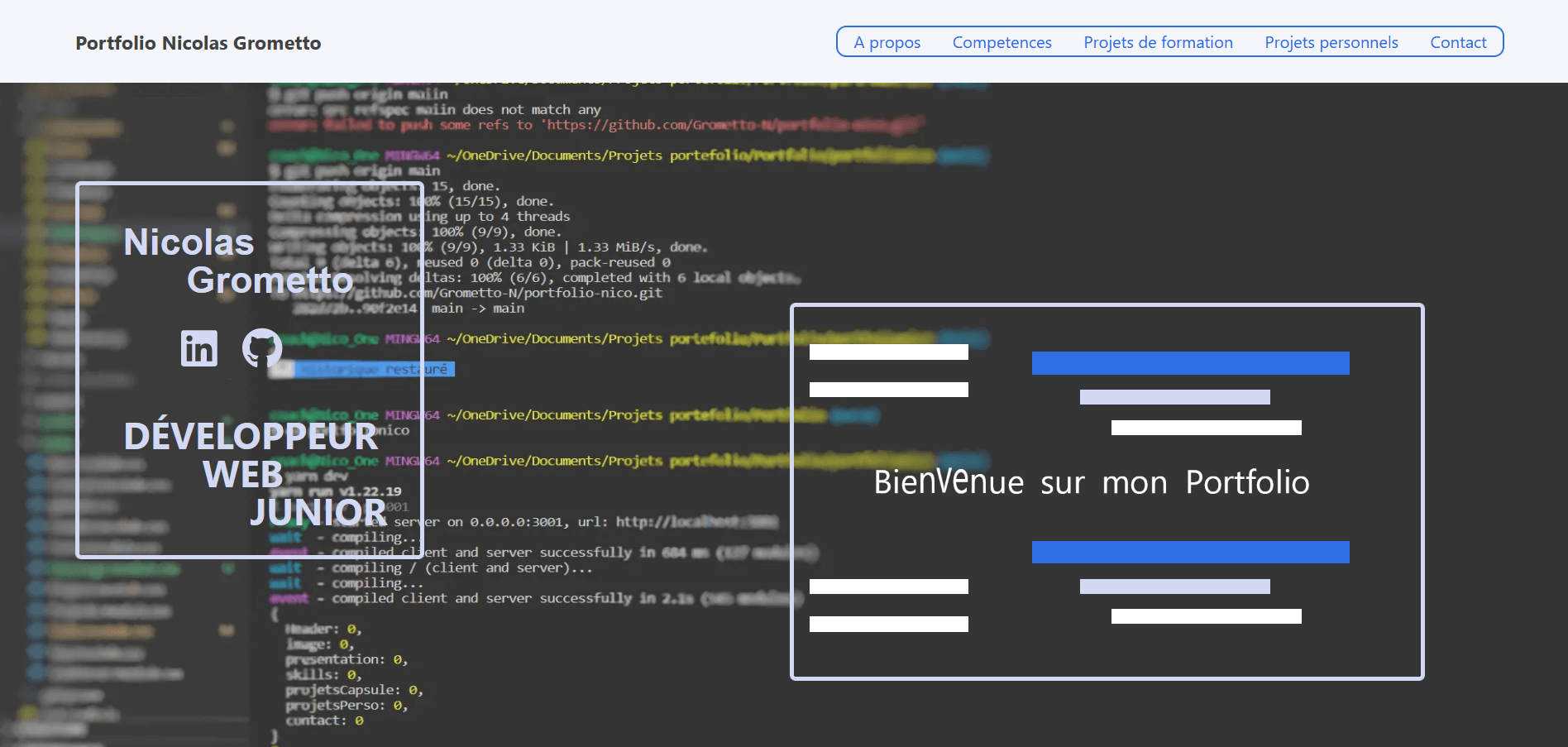Click white bar beneath the upper lavender bar

pos(1206,428)
